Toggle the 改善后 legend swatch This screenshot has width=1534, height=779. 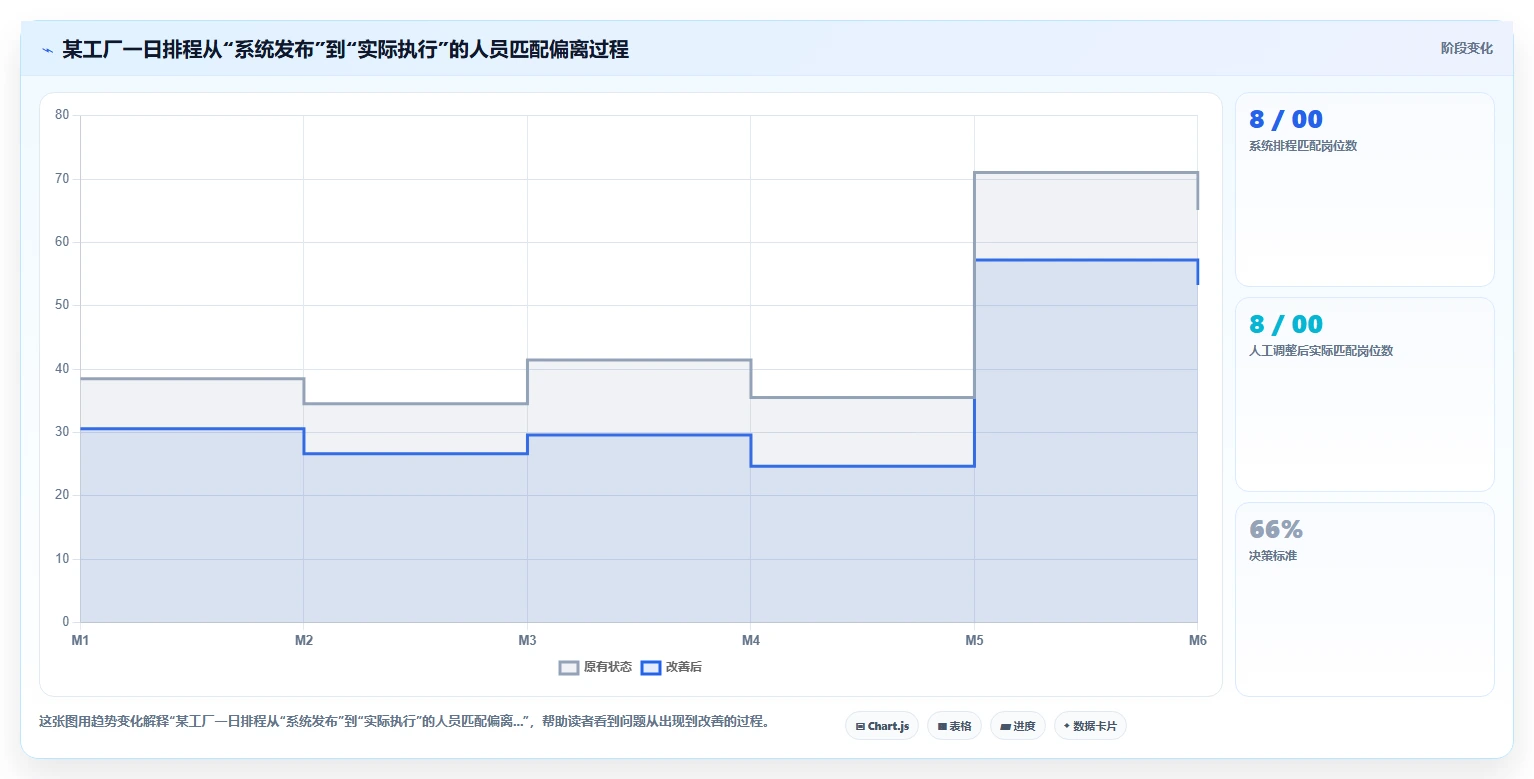pyautogui.click(x=651, y=668)
